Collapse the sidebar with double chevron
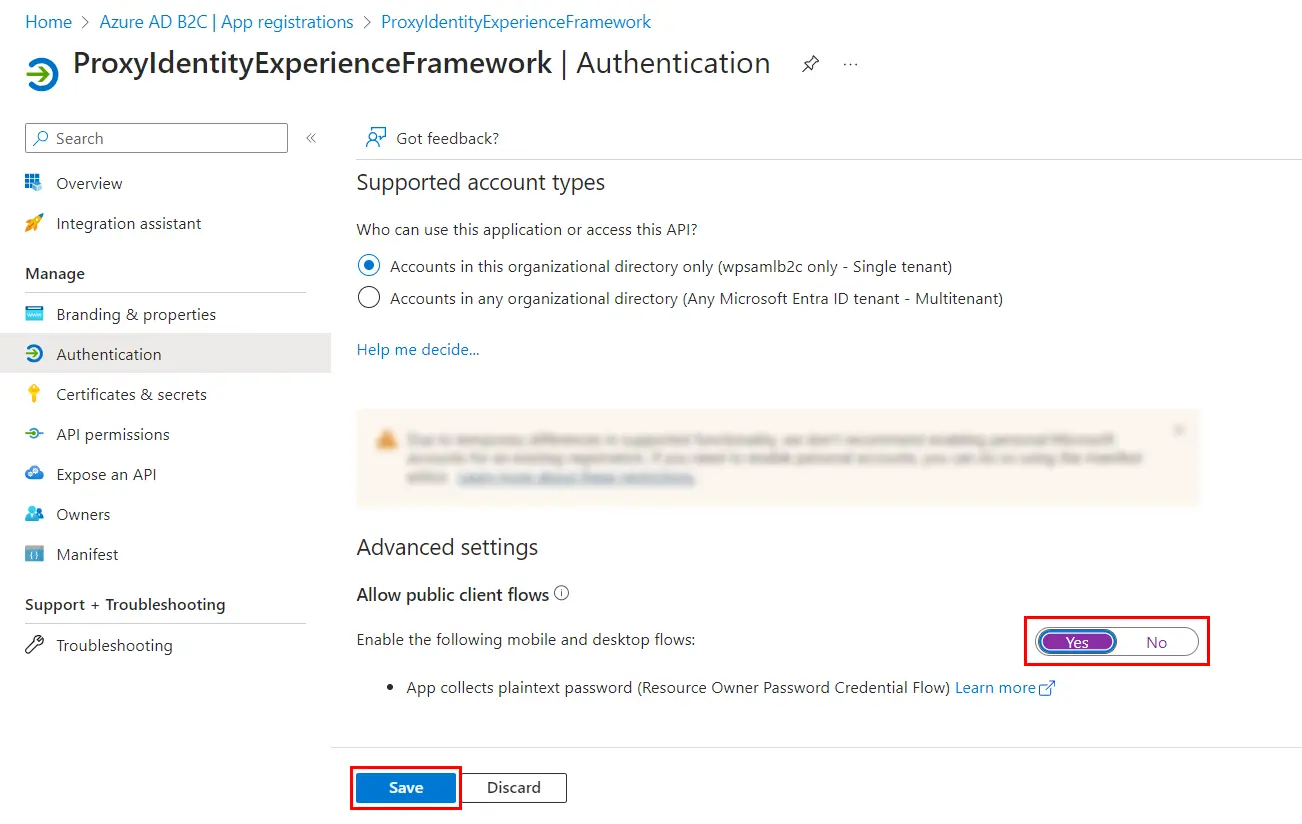 [311, 138]
